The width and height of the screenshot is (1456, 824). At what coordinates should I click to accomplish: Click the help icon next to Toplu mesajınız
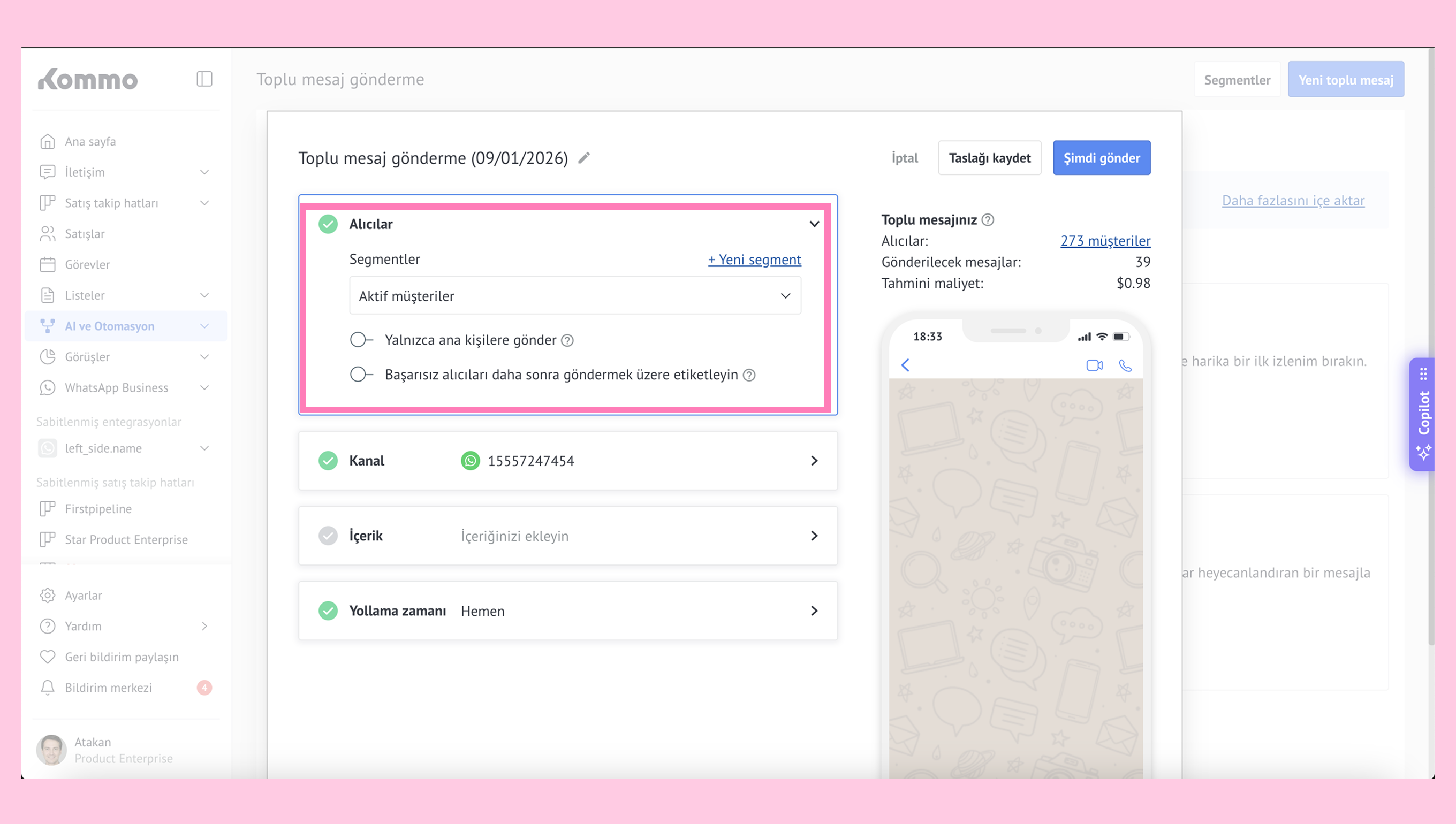point(988,219)
